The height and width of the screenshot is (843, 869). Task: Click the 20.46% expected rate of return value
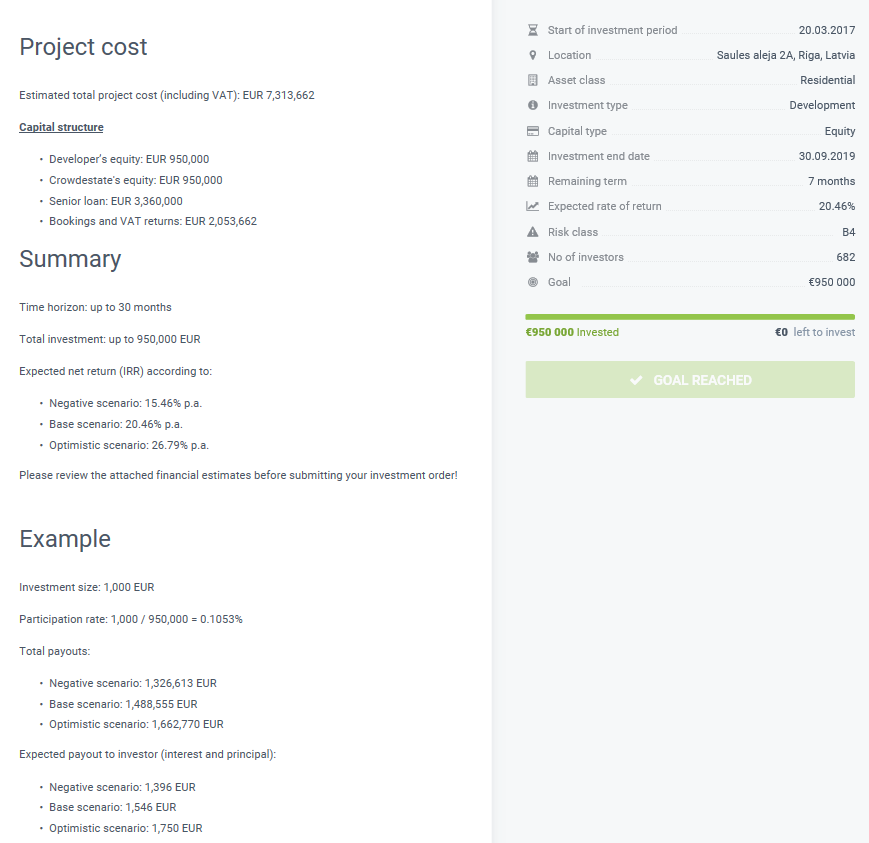[x=836, y=206]
